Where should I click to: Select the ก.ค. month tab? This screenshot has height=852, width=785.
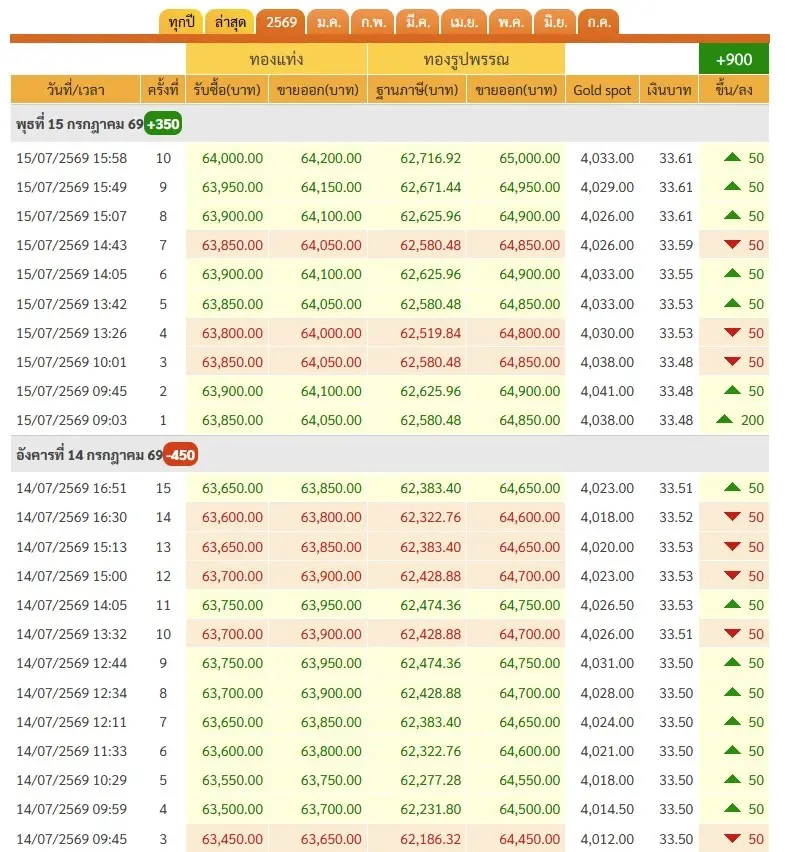(599, 22)
